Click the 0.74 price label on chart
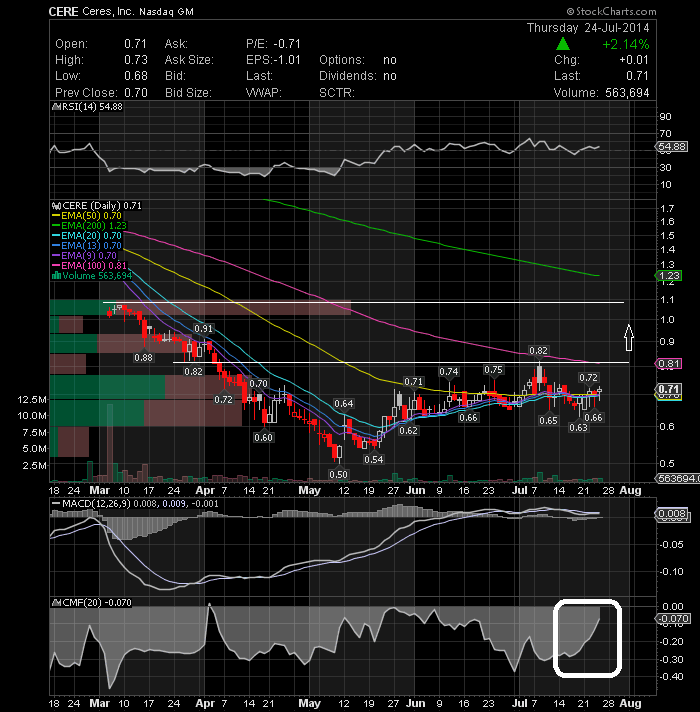 click(449, 372)
